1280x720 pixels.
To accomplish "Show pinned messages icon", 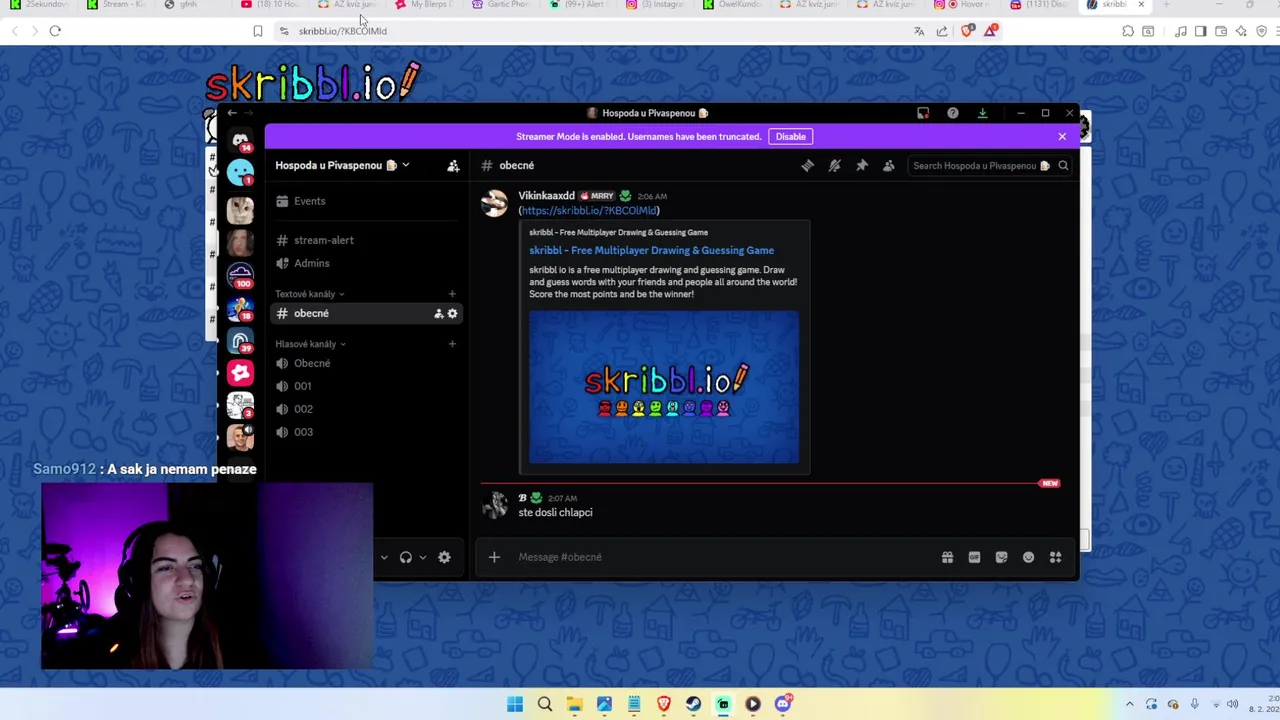I will 862,166.
